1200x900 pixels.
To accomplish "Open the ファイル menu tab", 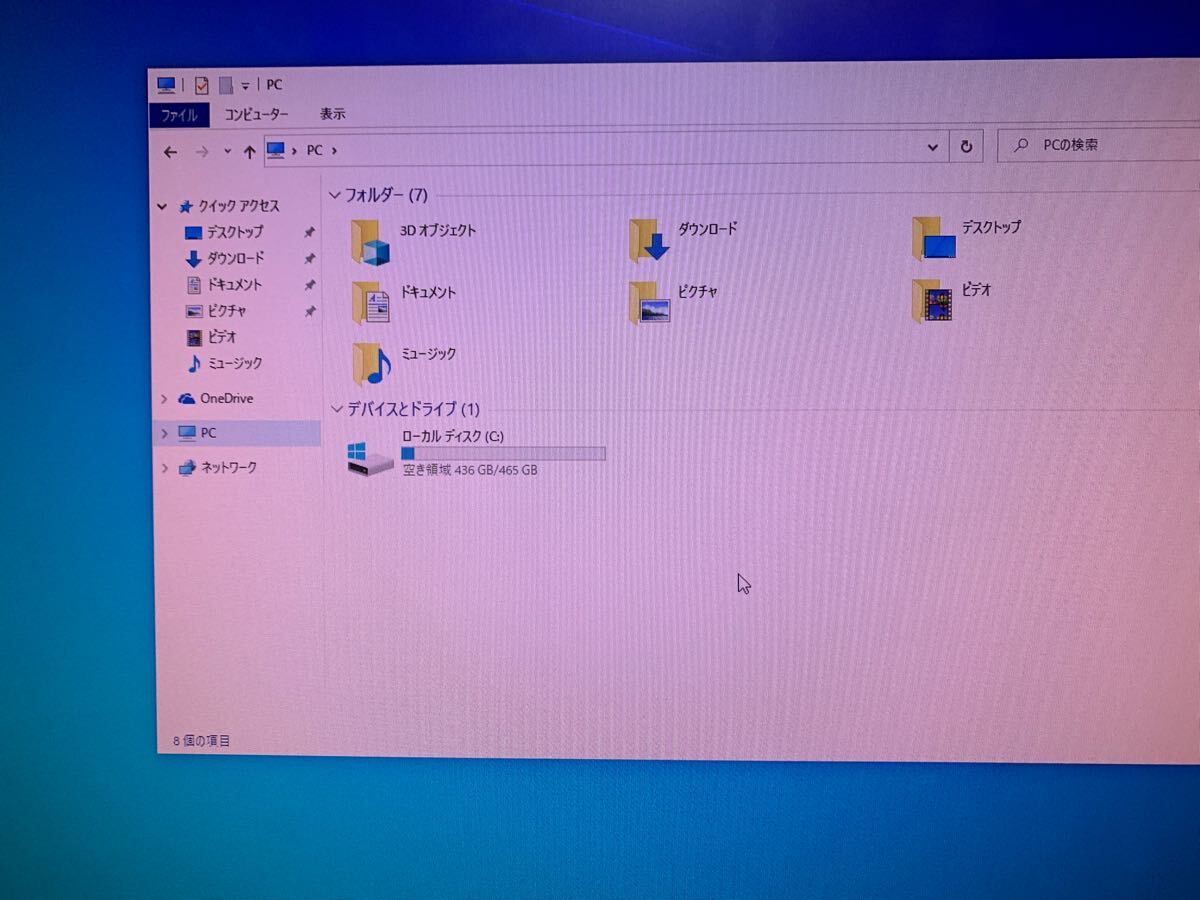I will pyautogui.click(x=180, y=115).
